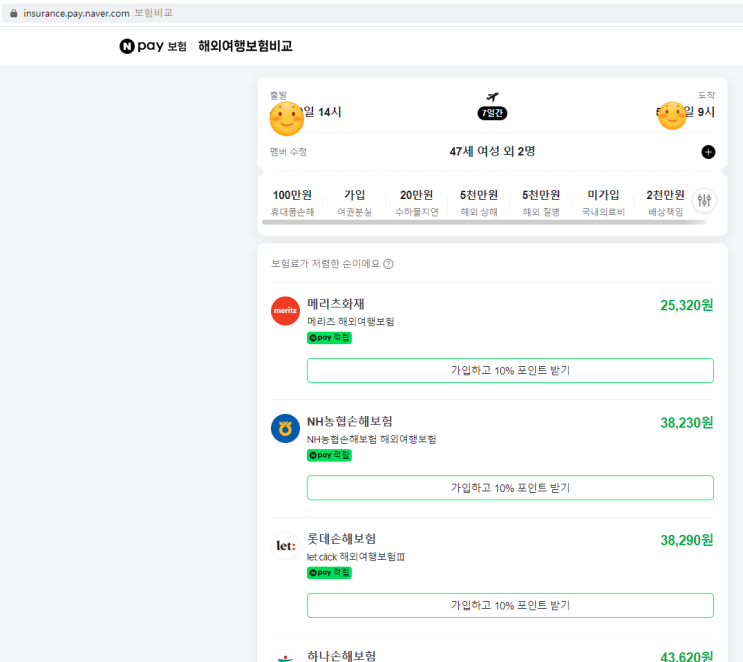Click the 해외여행보험비교 header title
743x662 pixels.
tap(245, 46)
